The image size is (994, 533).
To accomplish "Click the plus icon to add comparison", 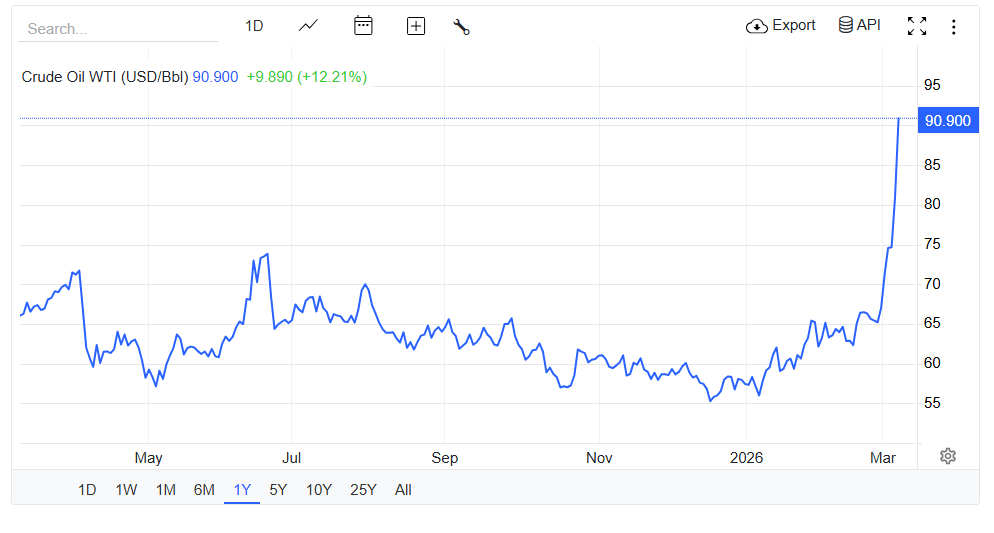I will [x=416, y=26].
